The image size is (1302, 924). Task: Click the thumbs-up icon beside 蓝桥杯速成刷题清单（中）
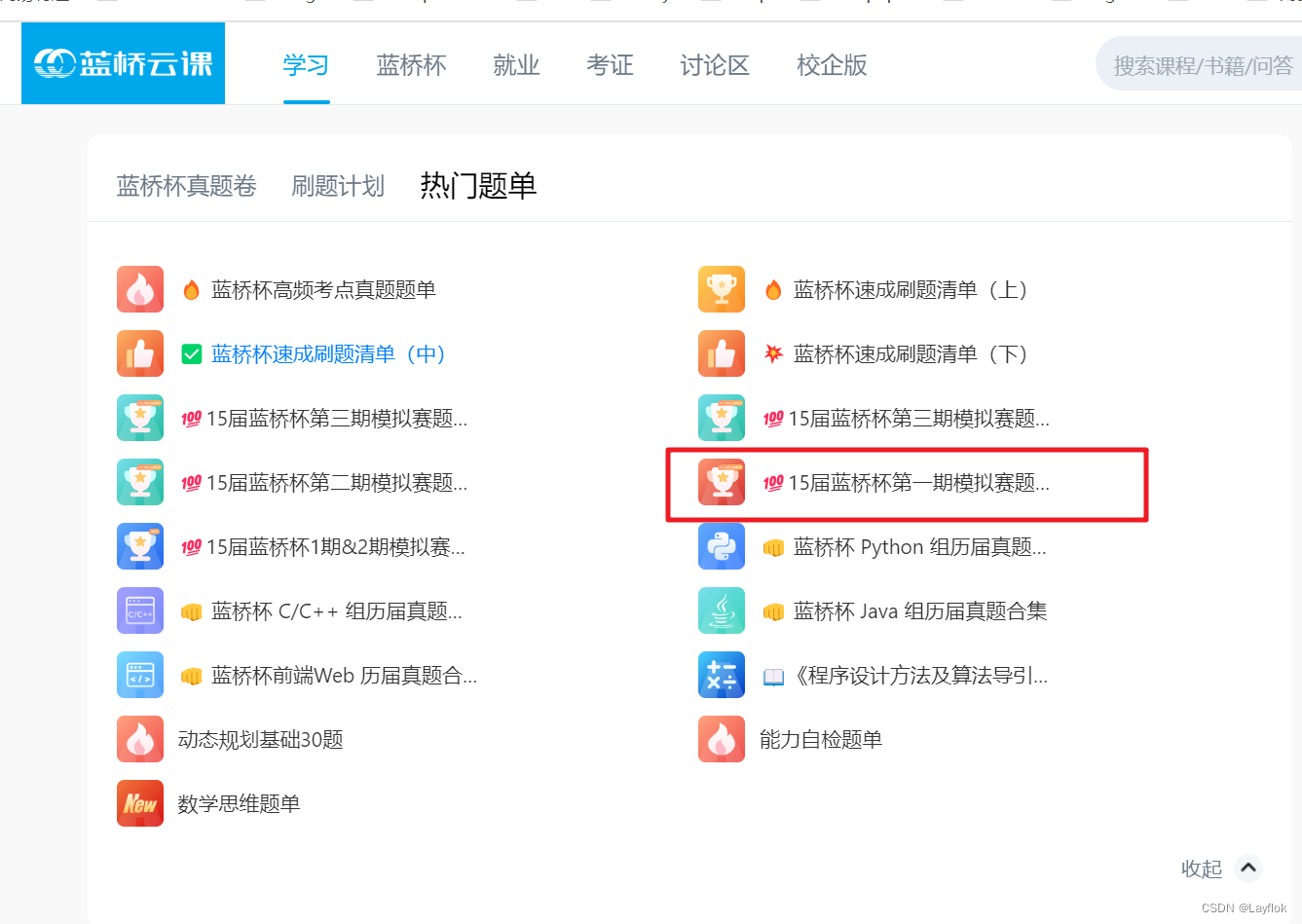point(140,353)
